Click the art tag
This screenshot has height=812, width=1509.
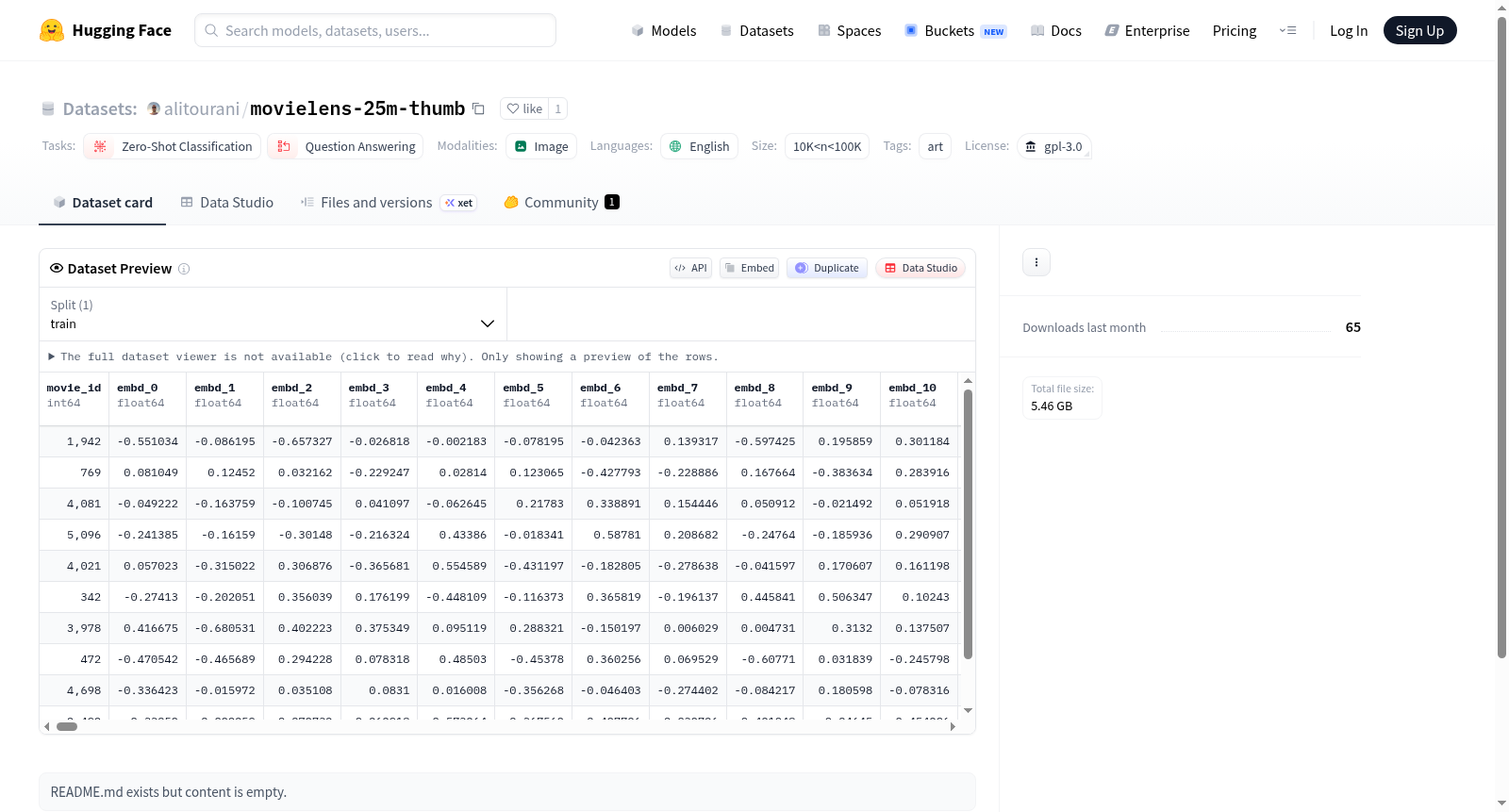(x=936, y=146)
